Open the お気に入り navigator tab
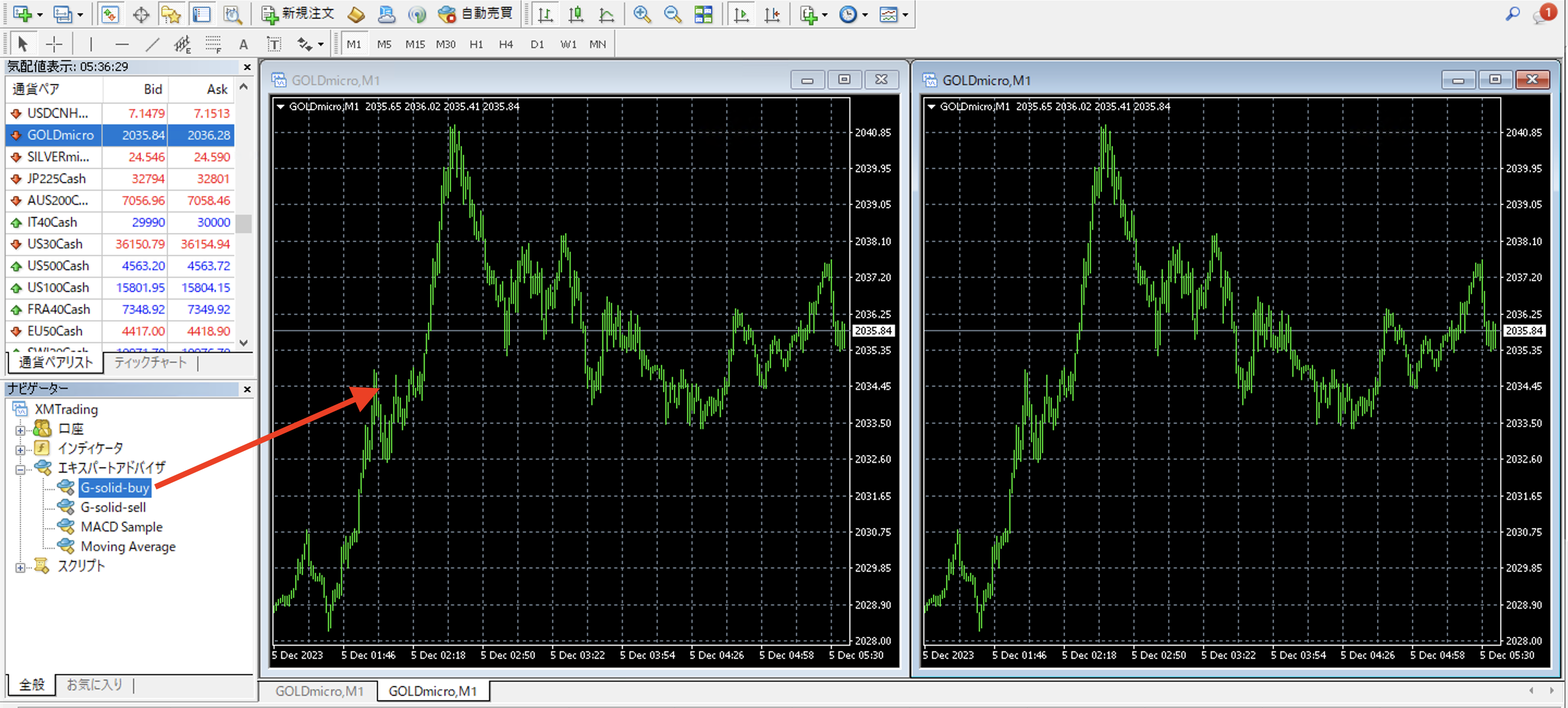1568x708 pixels. (x=94, y=684)
